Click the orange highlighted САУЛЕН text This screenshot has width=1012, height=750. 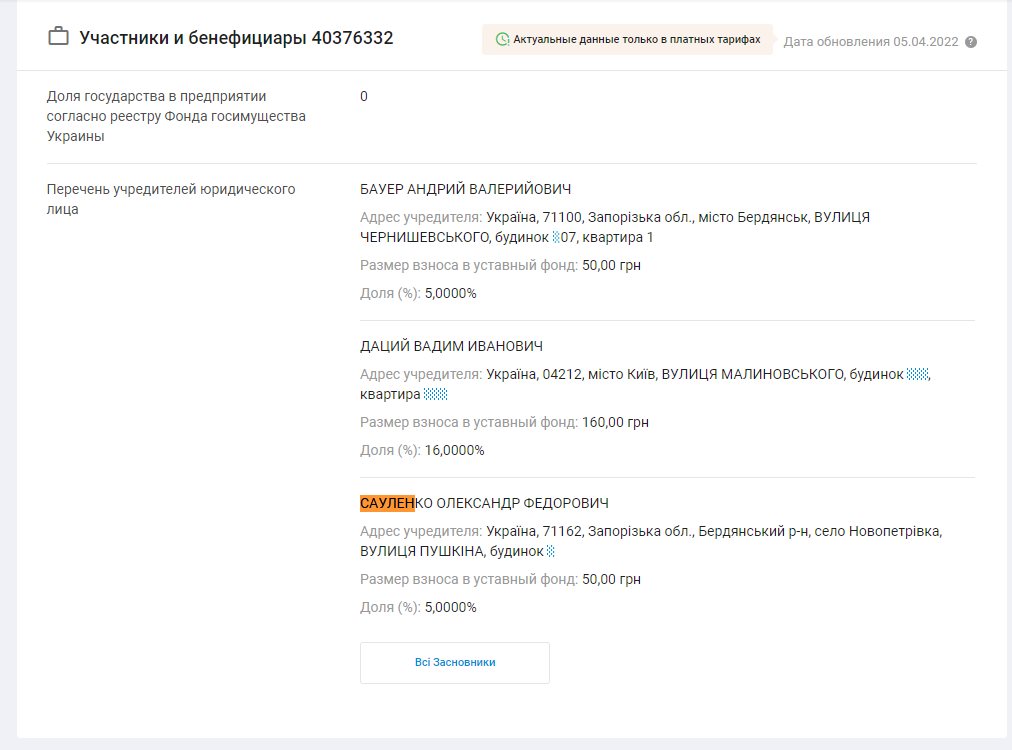(386, 503)
